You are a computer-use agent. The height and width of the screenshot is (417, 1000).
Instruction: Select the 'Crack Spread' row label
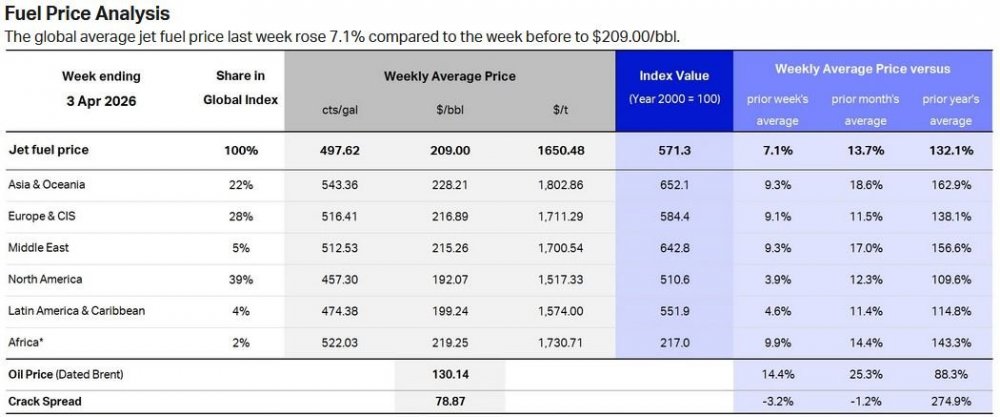pyautogui.click(x=43, y=401)
